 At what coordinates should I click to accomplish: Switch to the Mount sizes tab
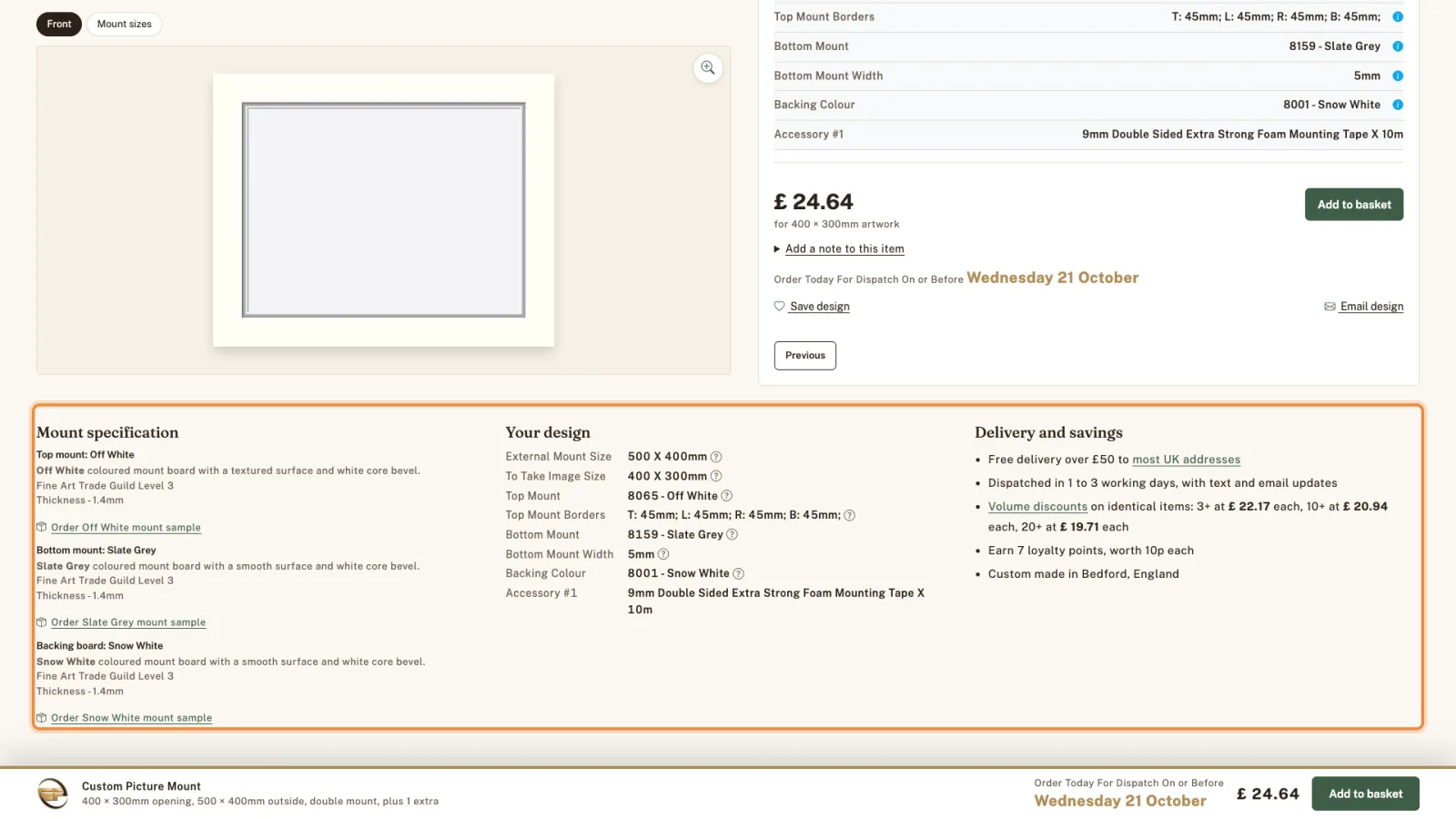pos(125,24)
